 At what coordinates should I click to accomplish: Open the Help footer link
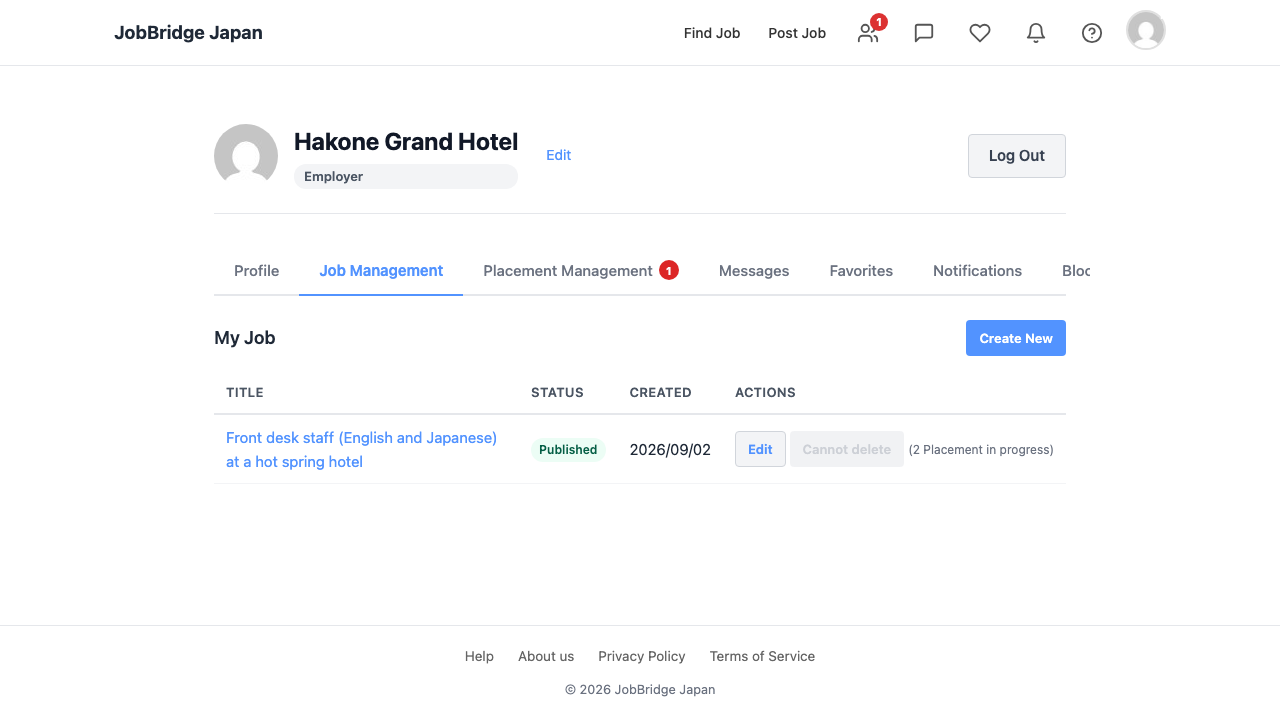(479, 656)
